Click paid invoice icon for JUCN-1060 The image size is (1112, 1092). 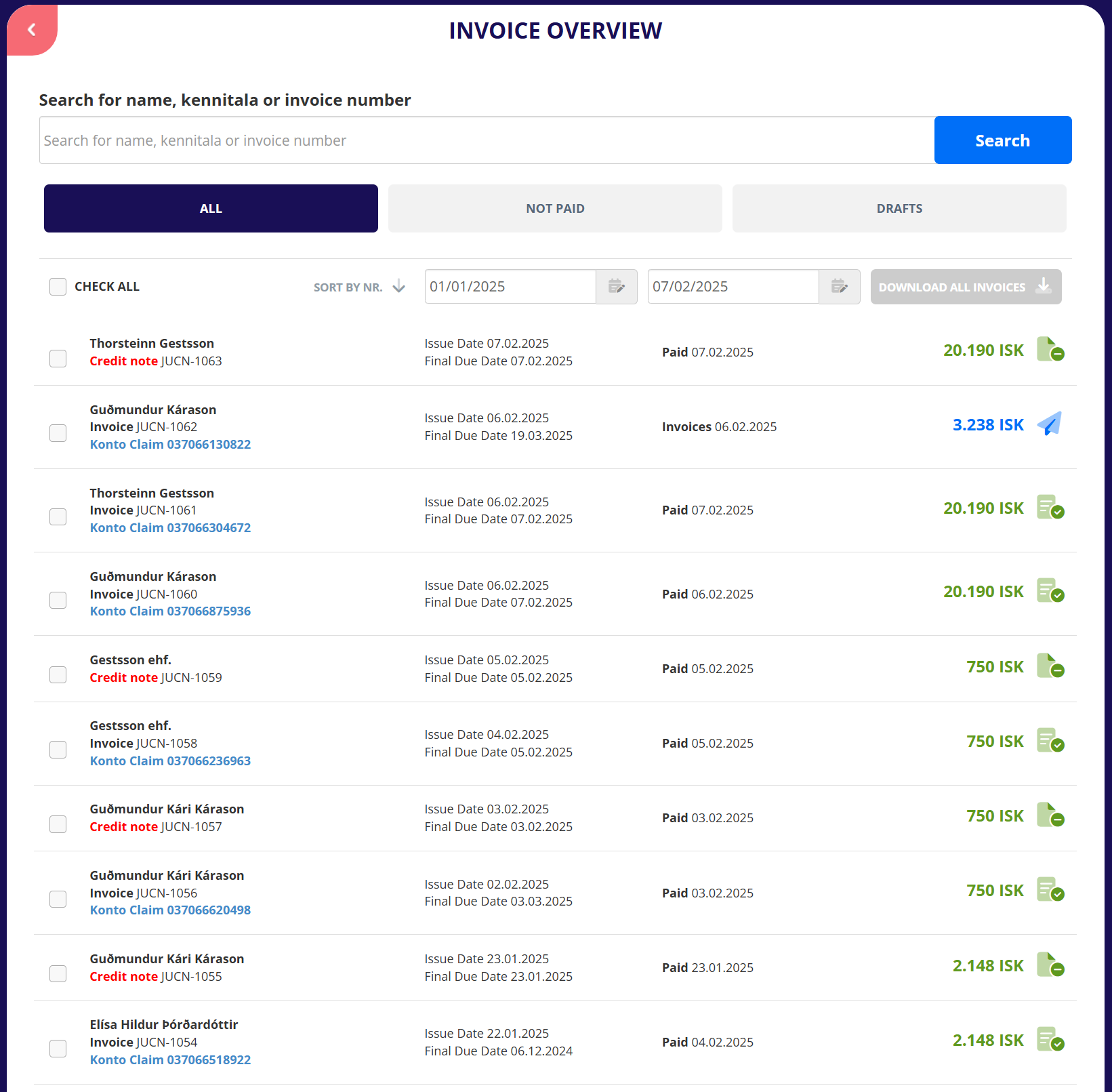pos(1050,591)
